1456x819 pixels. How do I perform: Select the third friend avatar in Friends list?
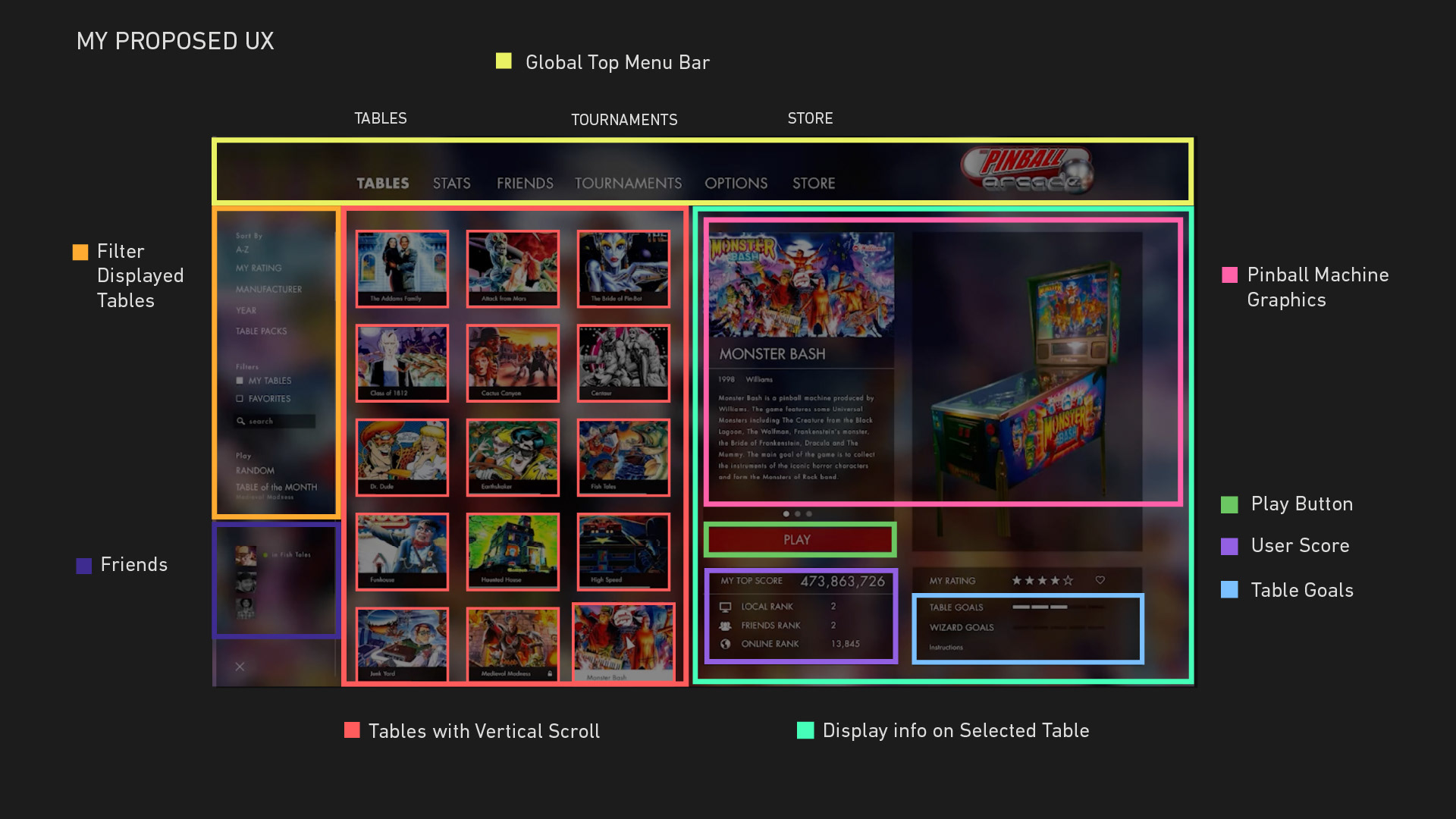246,607
